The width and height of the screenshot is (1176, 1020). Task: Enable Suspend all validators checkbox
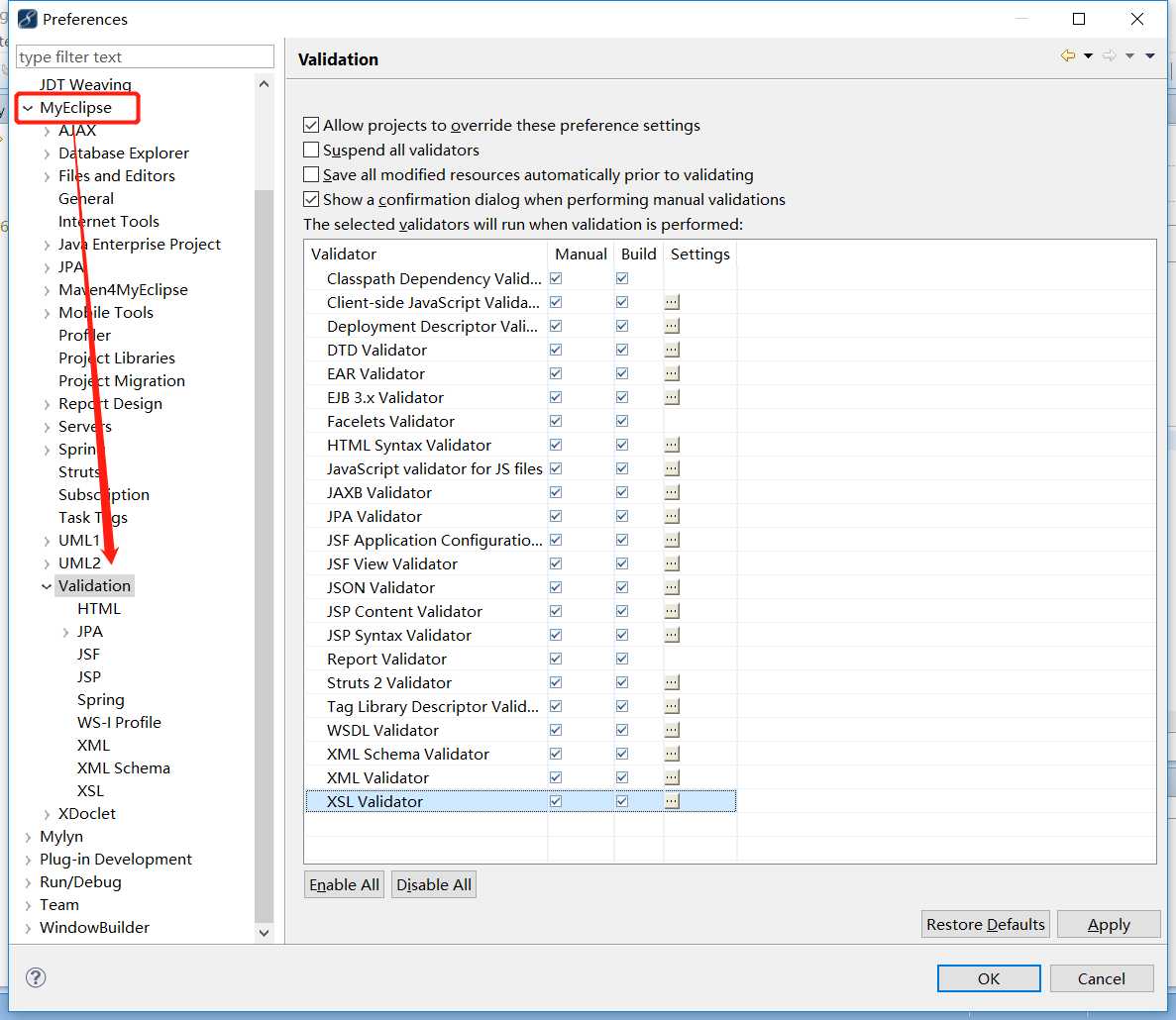click(x=311, y=150)
